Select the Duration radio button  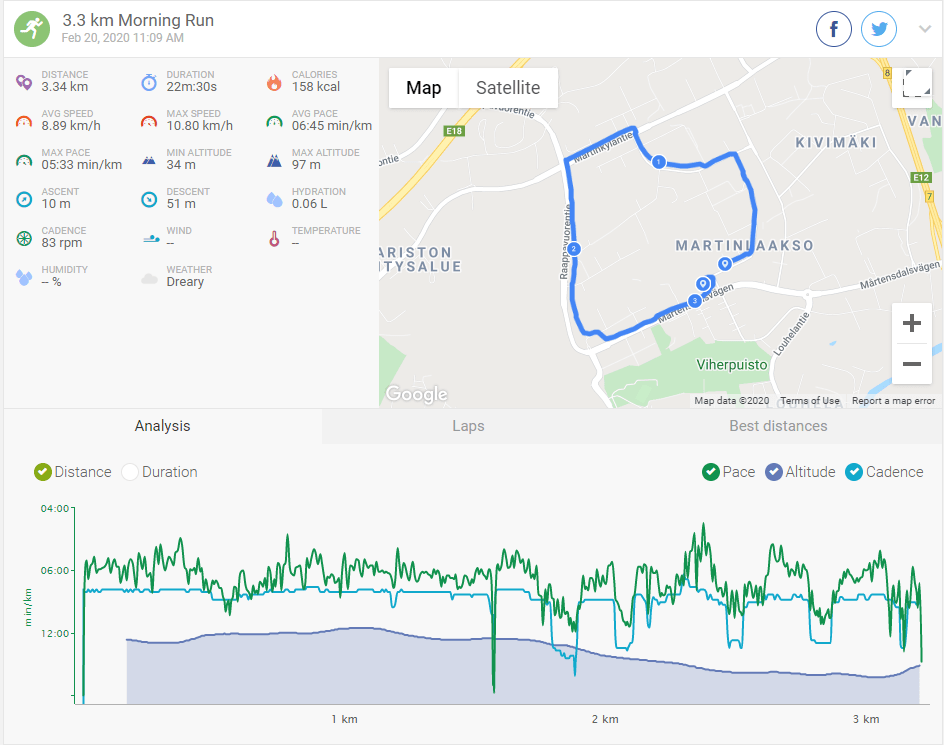click(130, 472)
